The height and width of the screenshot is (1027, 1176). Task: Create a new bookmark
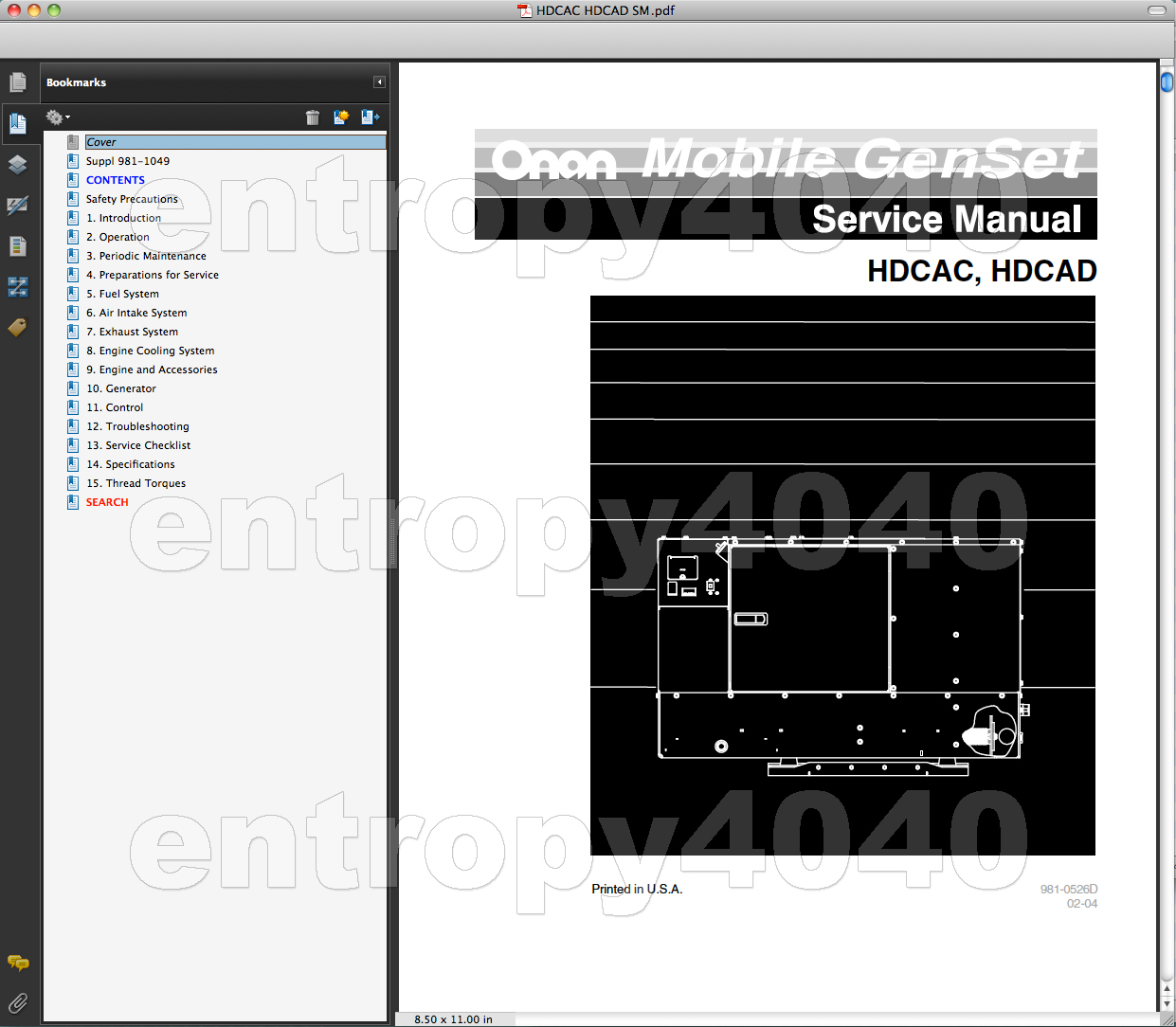click(x=341, y=117)
